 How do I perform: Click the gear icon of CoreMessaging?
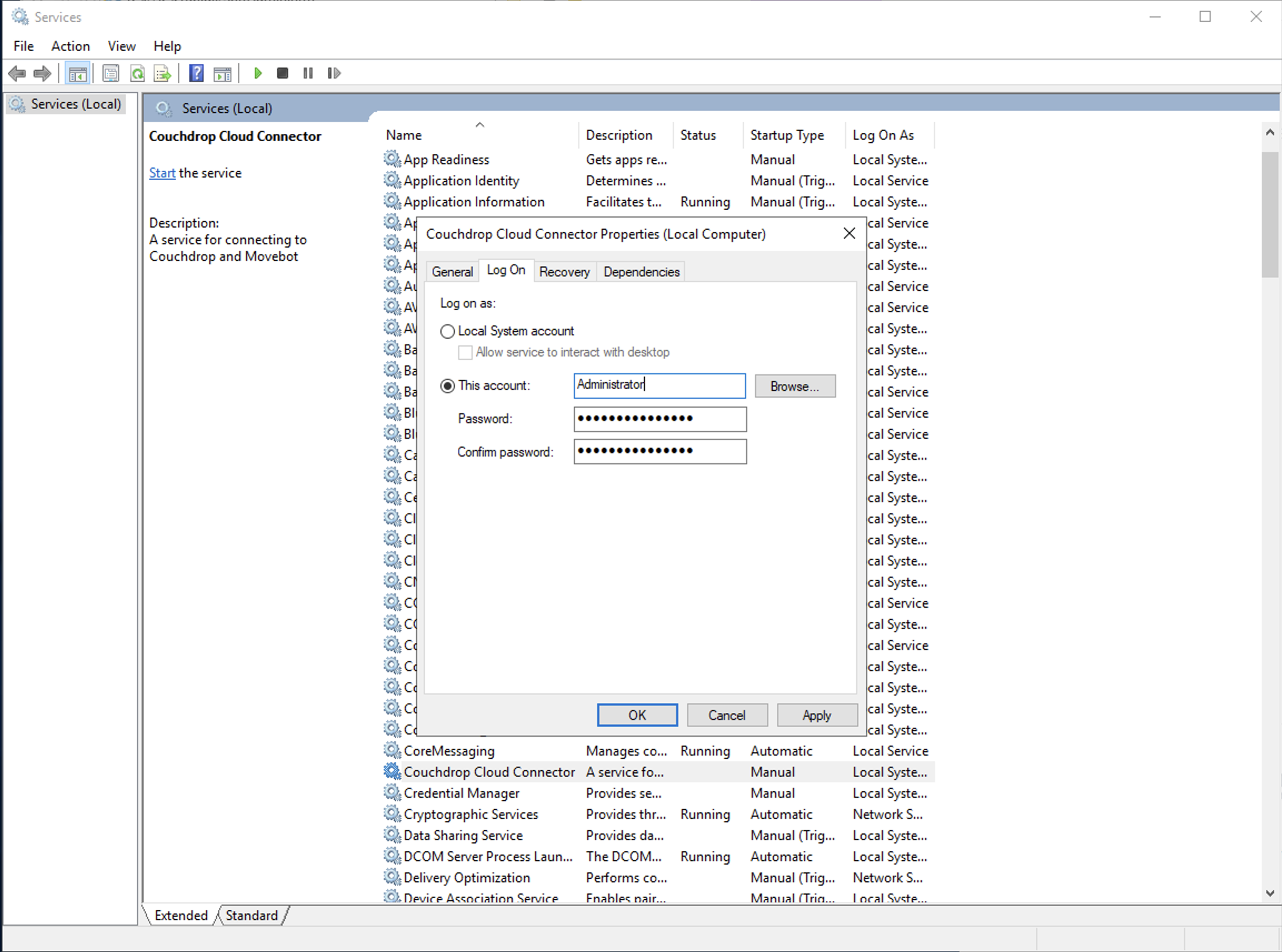coord(392,750)
